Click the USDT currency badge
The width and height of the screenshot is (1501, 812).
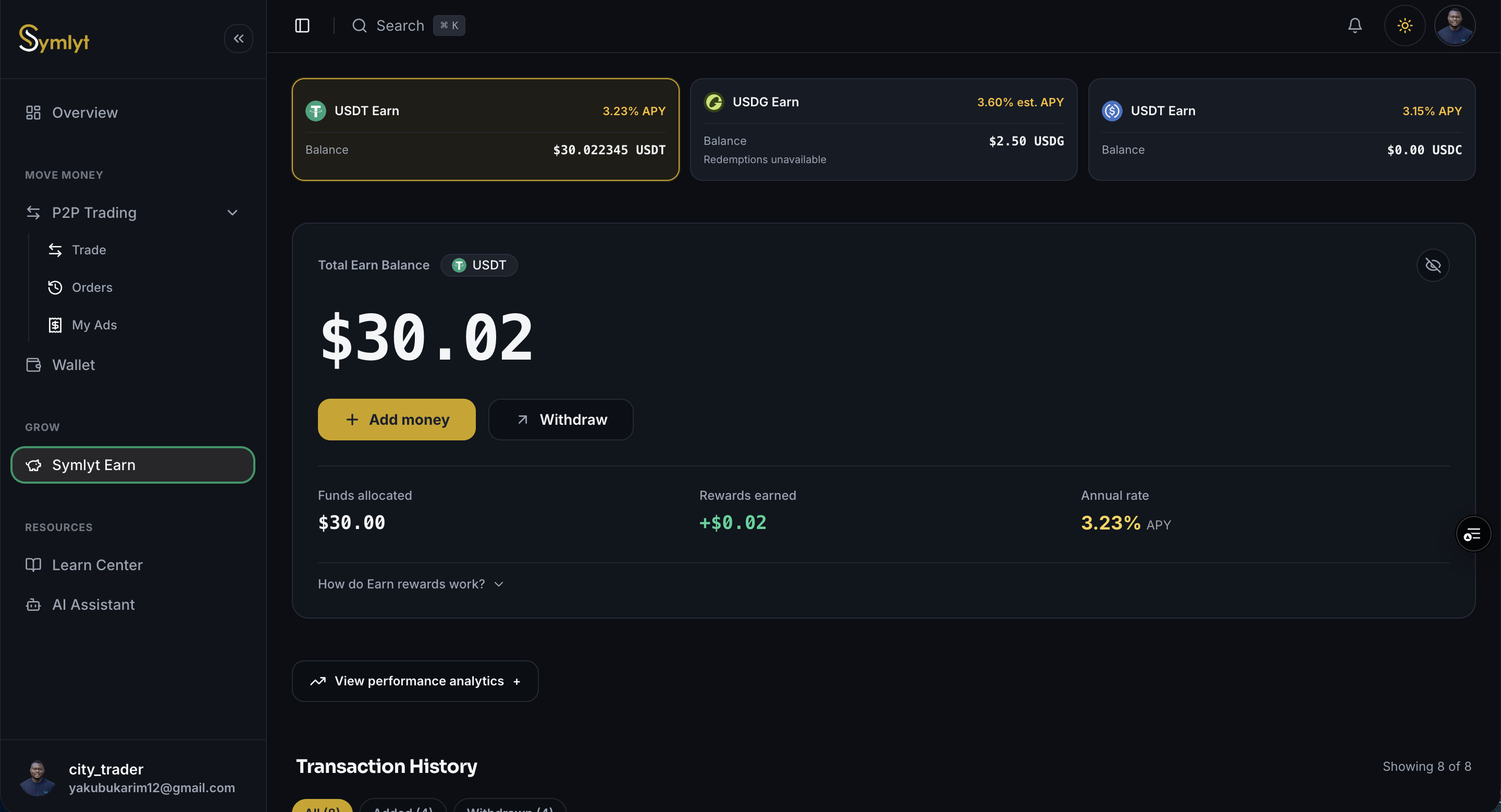(x=478, y=265)
